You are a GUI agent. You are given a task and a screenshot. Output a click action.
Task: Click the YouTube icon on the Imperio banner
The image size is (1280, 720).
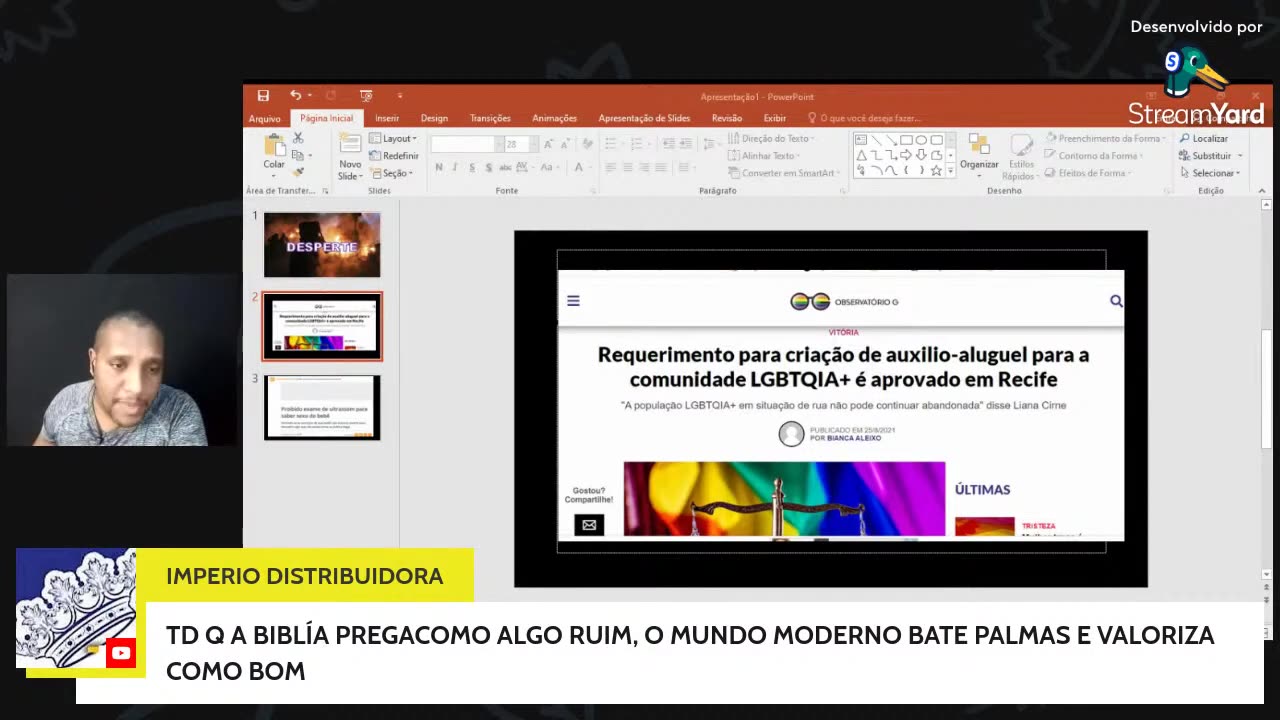[x=121, y=653]
